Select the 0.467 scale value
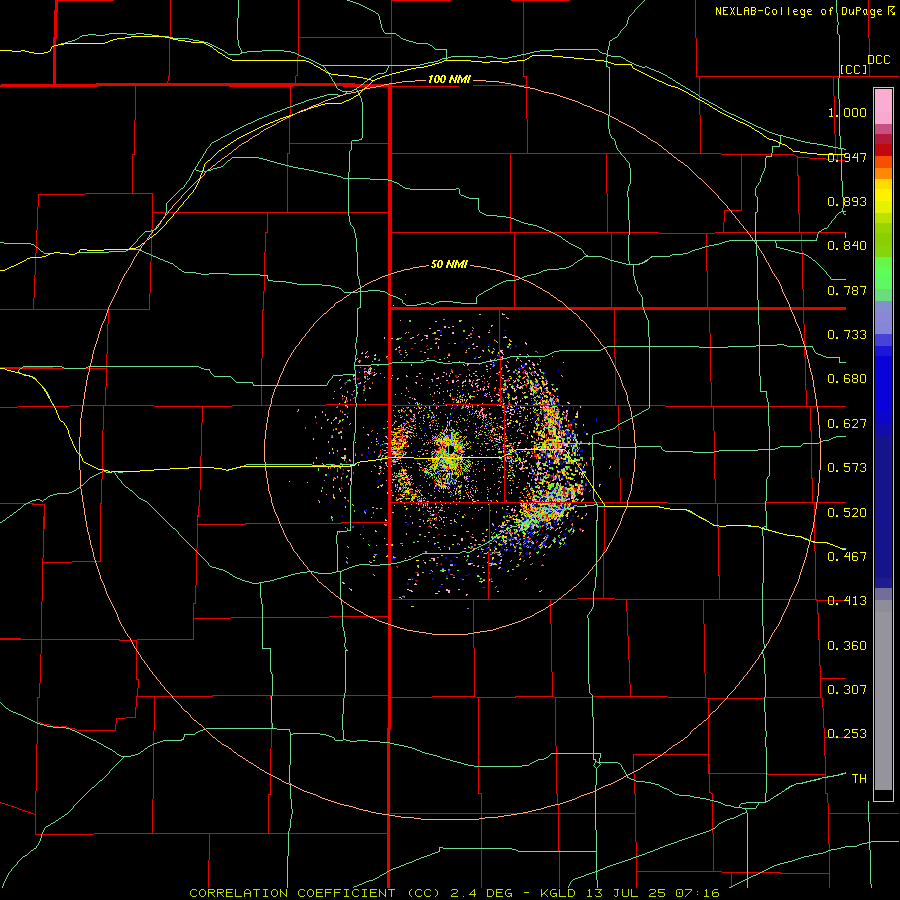Image resolution: width=900 pixels, height=900 pixels. (847, 557)
